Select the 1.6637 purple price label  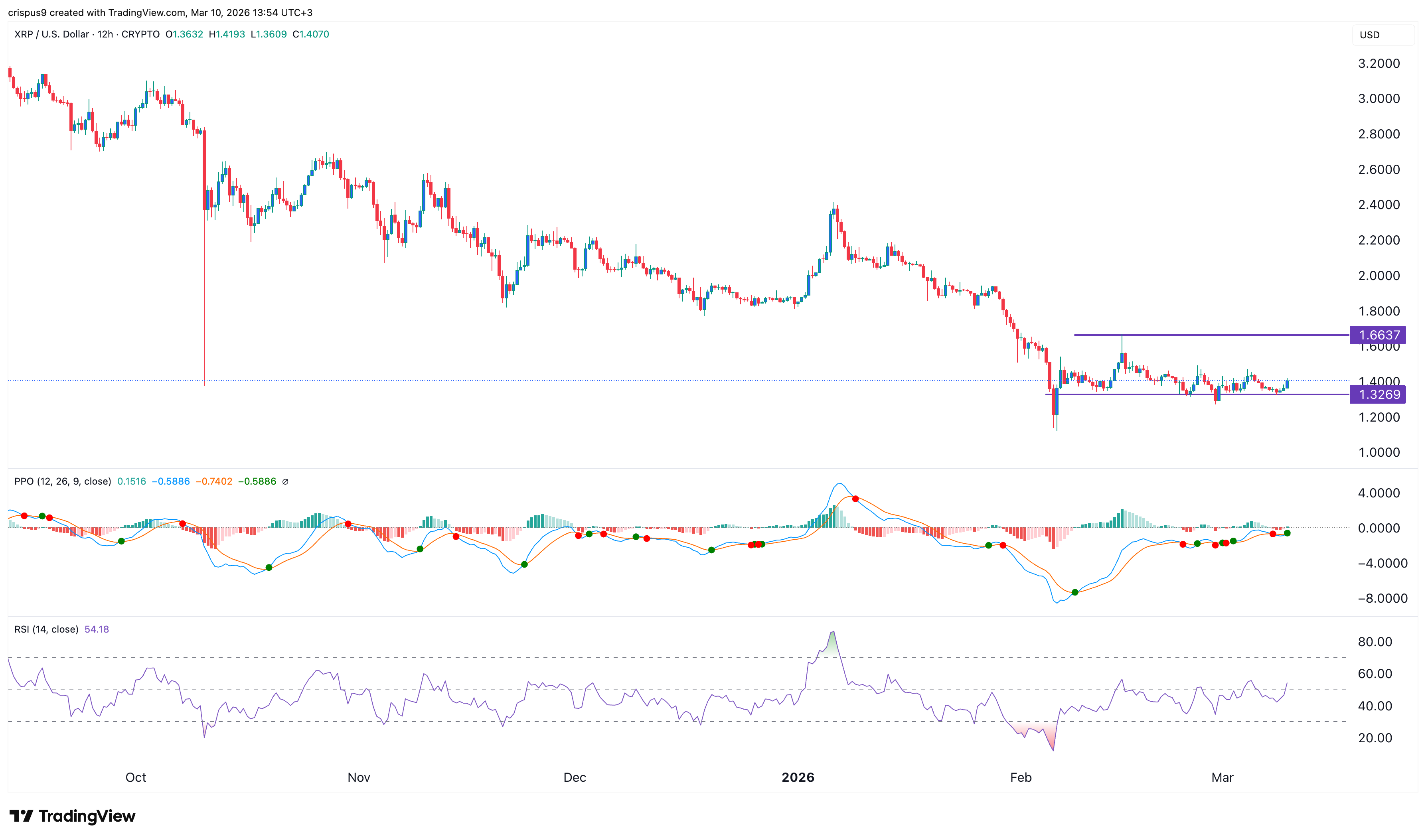(1378, 335)
